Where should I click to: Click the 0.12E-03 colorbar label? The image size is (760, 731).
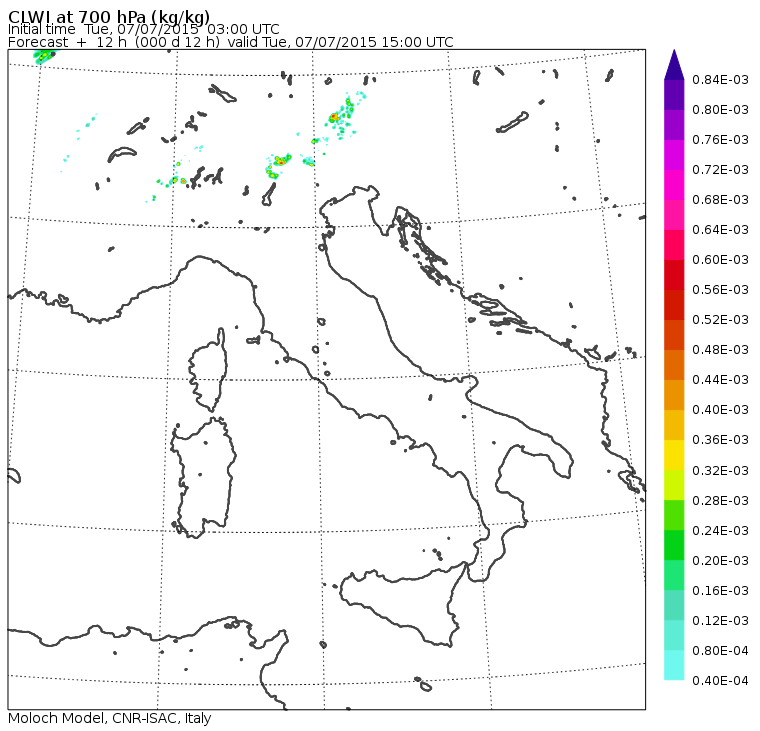click(x=720, y=621)
